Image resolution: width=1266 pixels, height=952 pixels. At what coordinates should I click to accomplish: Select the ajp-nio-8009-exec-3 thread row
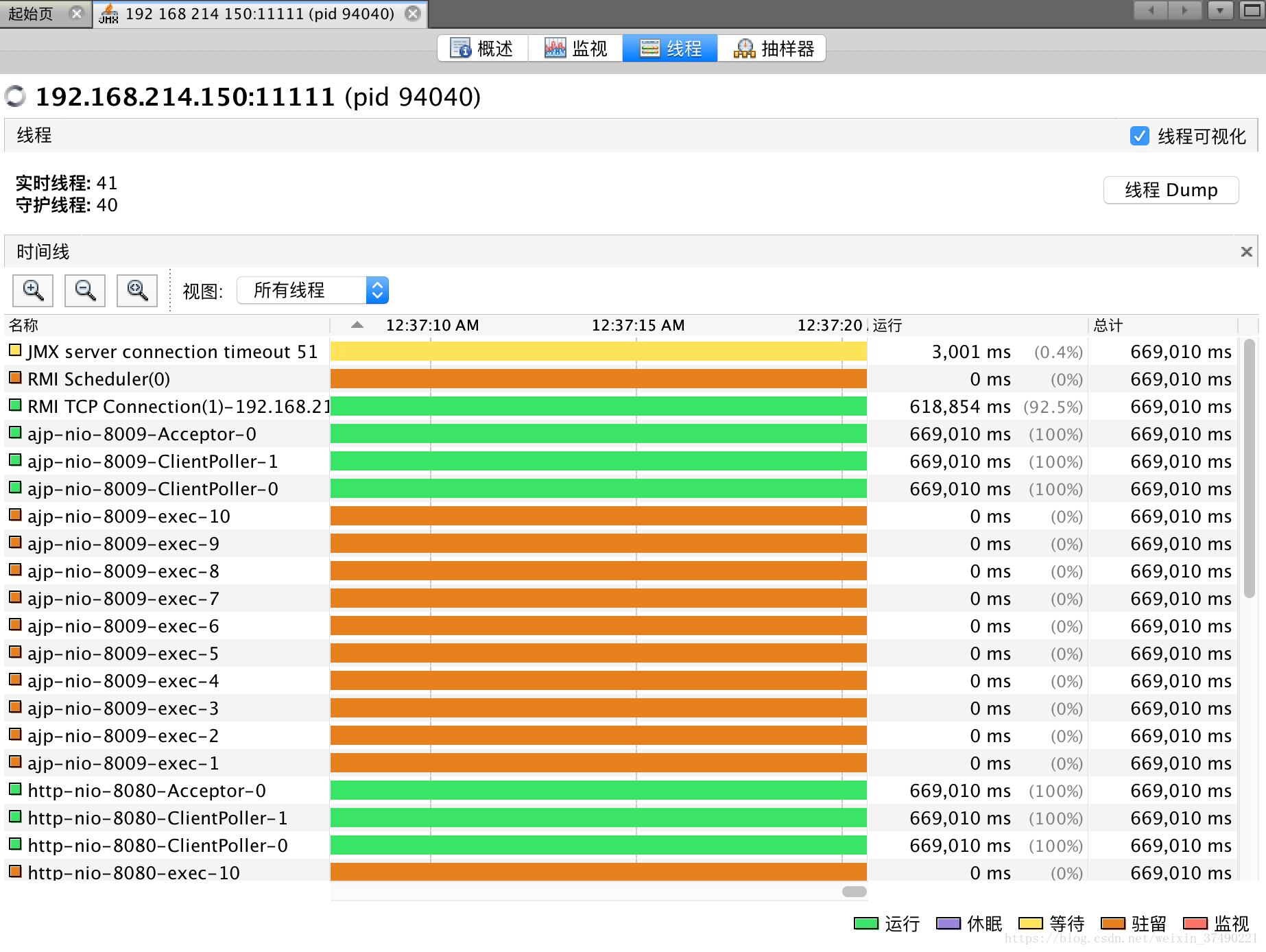621,708
